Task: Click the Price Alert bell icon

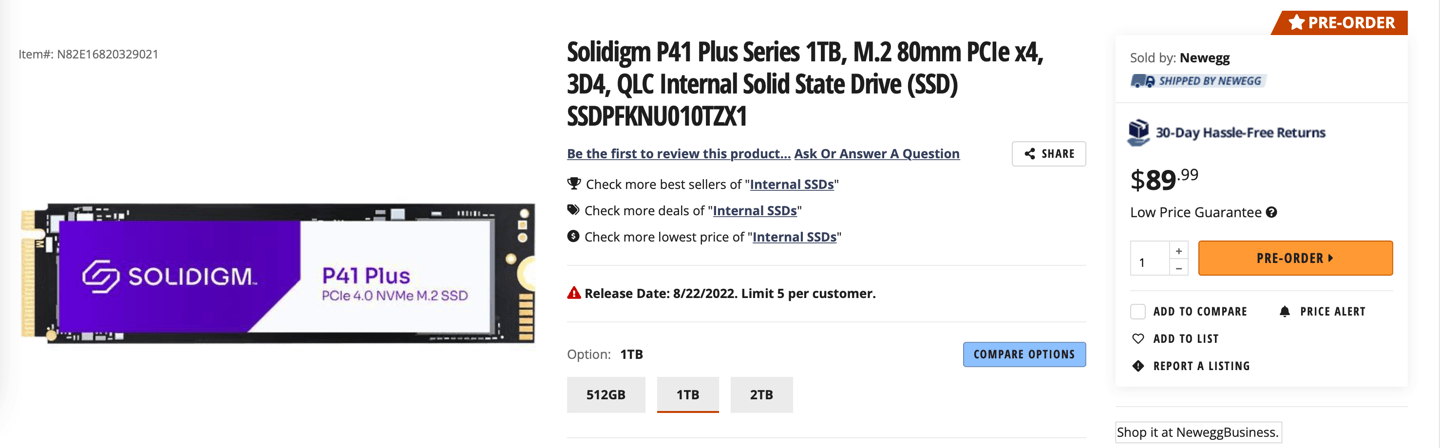Action: click(x=1285, y=312)
